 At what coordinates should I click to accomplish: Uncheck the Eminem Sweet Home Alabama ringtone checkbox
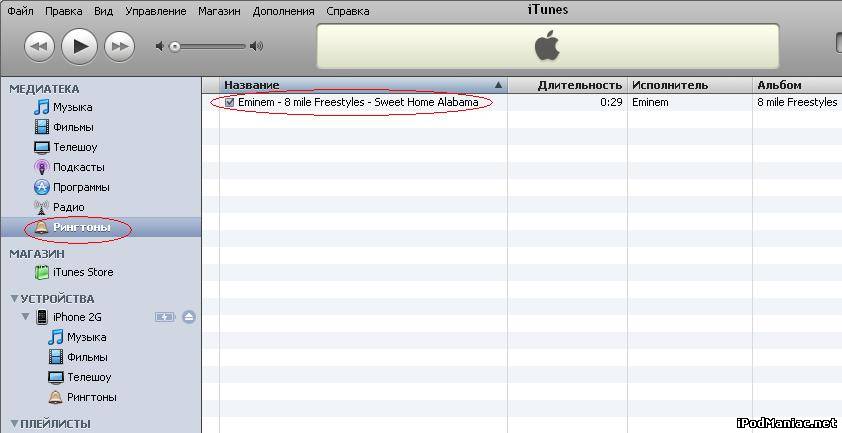(230, 102)
